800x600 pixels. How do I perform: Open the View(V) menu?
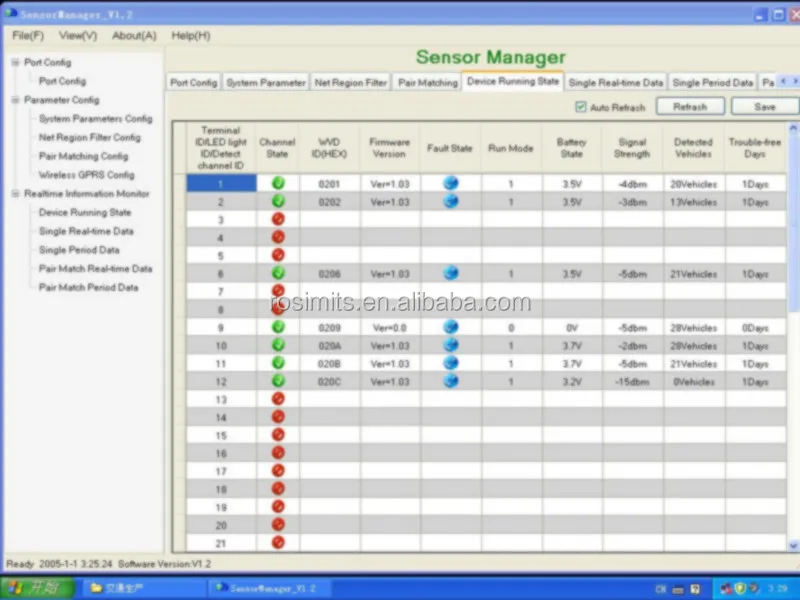tap(78, 35)
